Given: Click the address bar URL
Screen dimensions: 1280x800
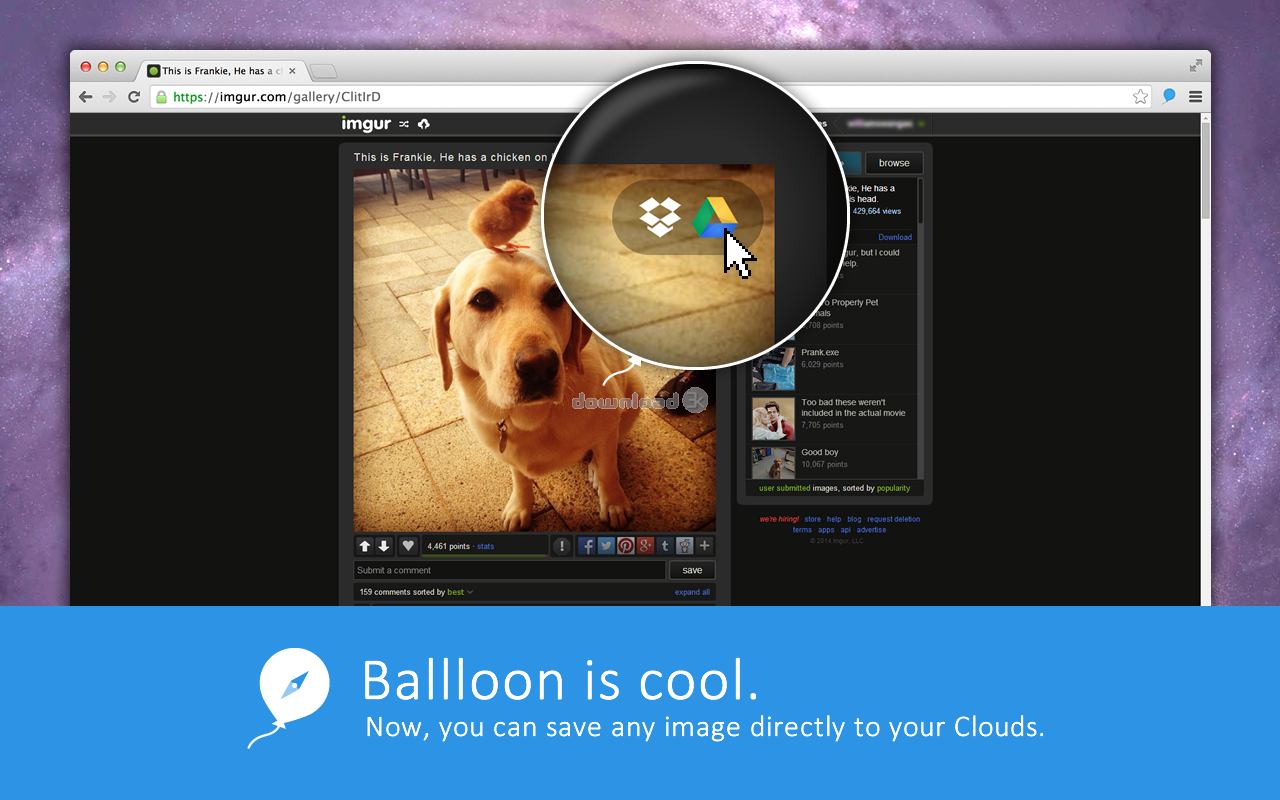Looking at the screenshot, I should 277,97.
